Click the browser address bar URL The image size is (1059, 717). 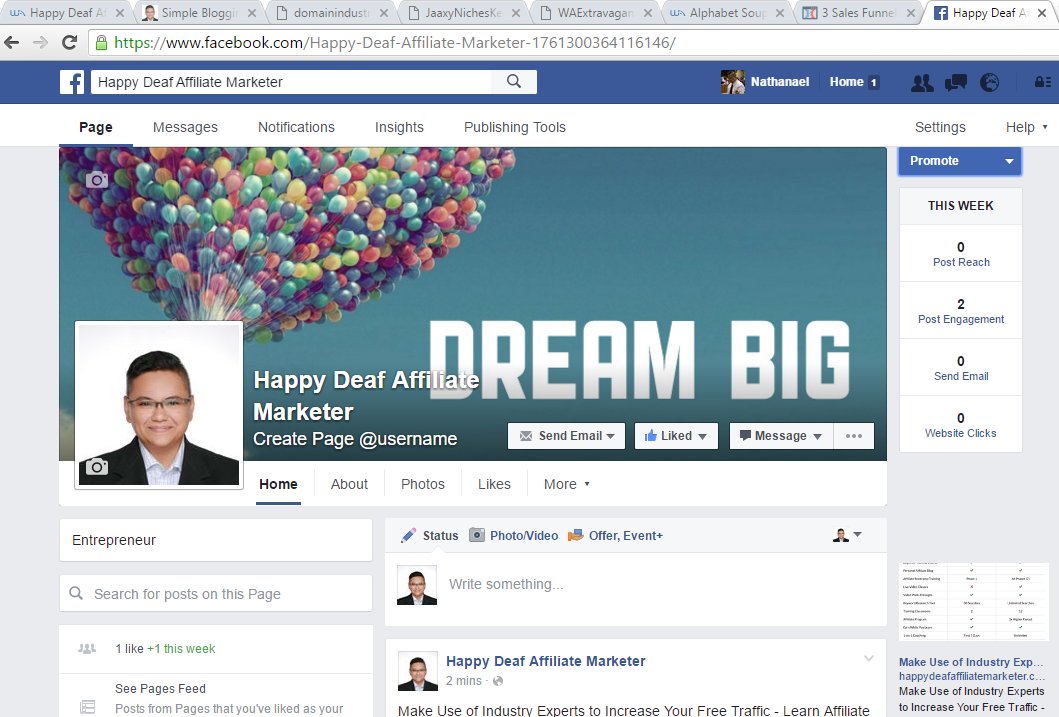[394, 43]
